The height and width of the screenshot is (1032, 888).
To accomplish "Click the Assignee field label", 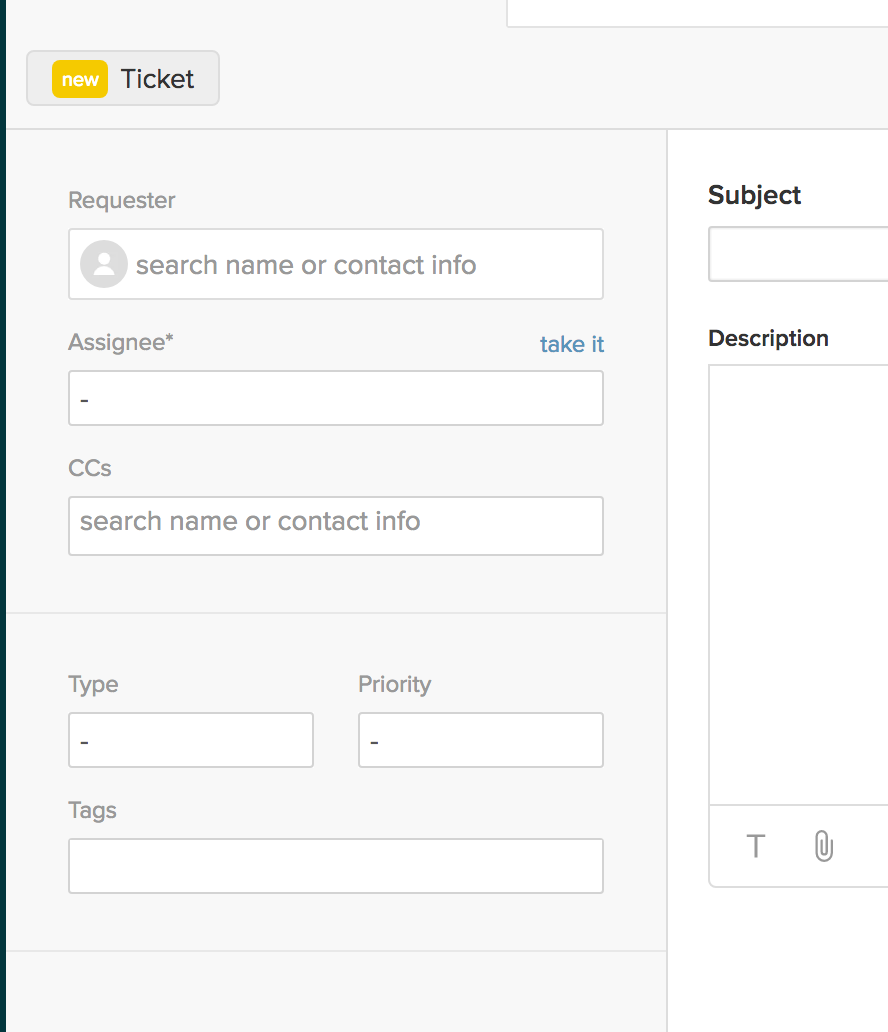I will 121,342.
